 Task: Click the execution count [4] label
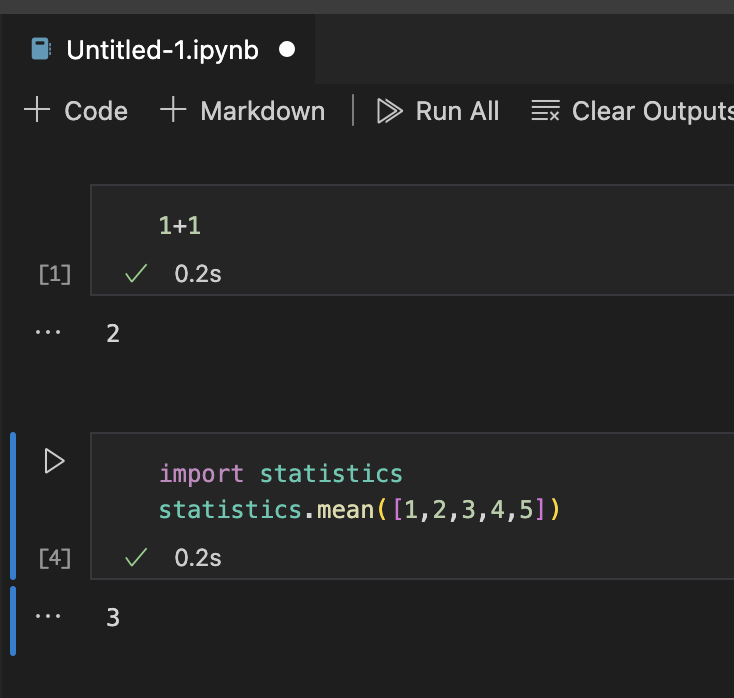point(54,558)
